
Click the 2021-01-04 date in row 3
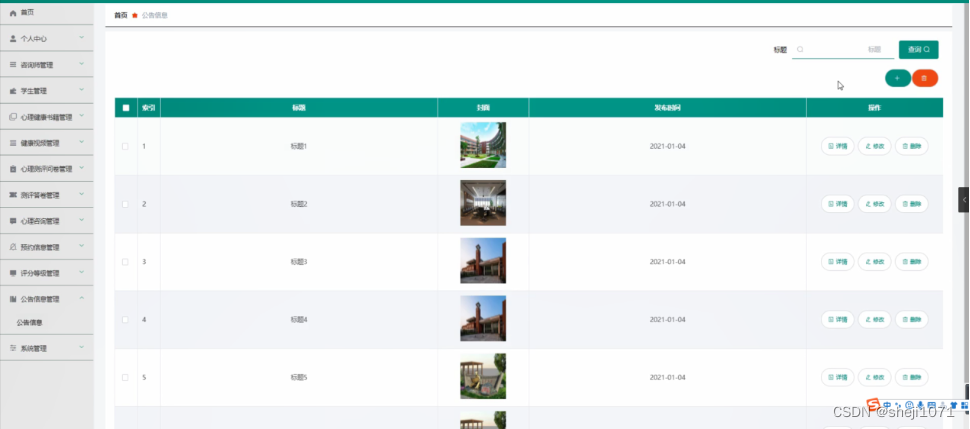(667, 262)
